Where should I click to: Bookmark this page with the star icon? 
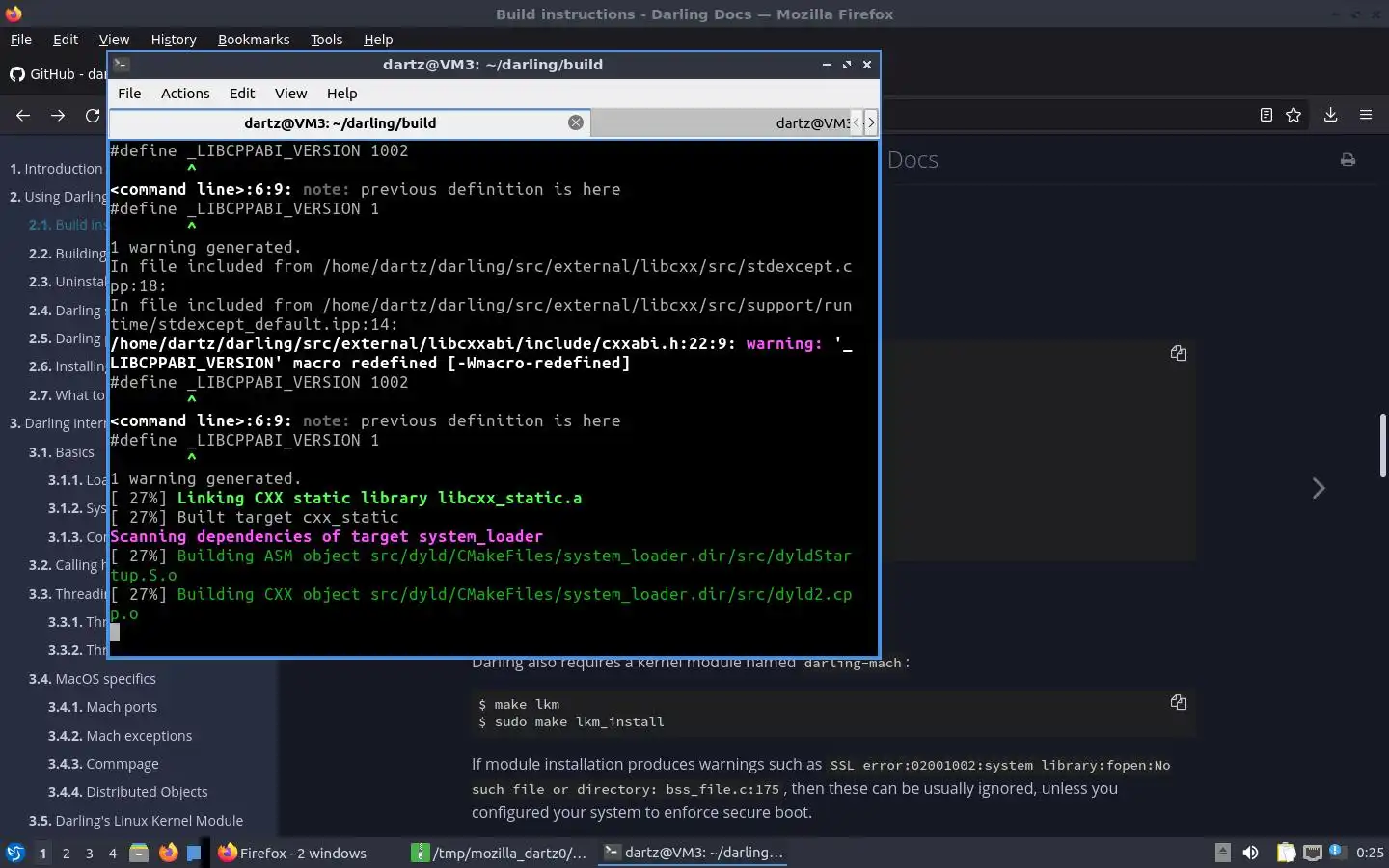tap(1294, 115)
